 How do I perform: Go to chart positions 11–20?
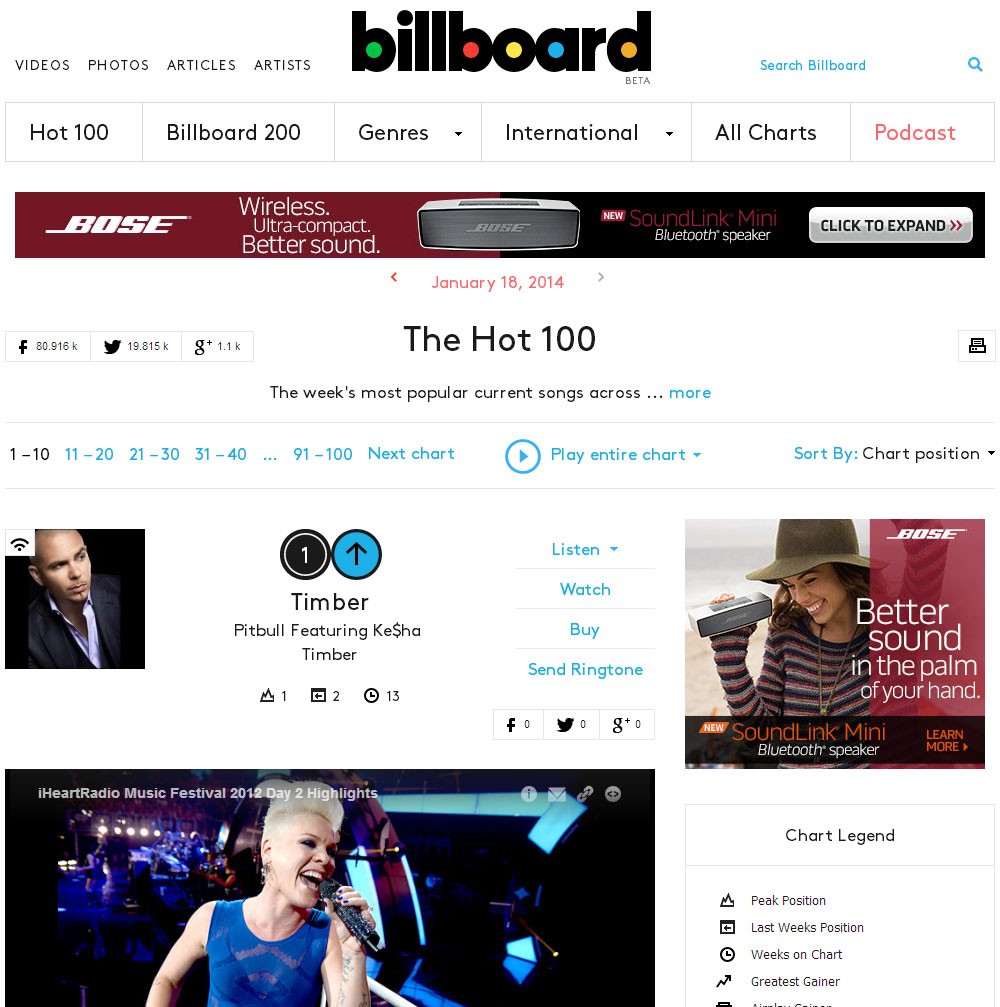(x=89, y=454)
